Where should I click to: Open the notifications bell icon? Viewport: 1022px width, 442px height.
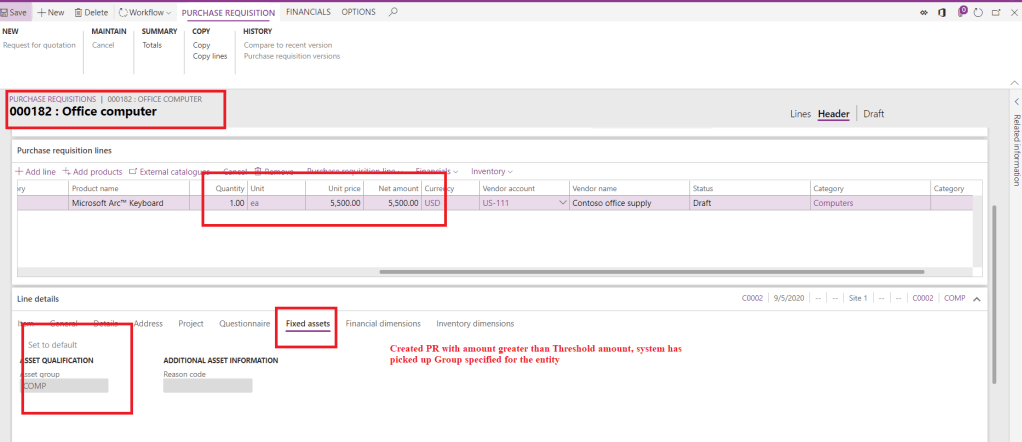[962, 12]
